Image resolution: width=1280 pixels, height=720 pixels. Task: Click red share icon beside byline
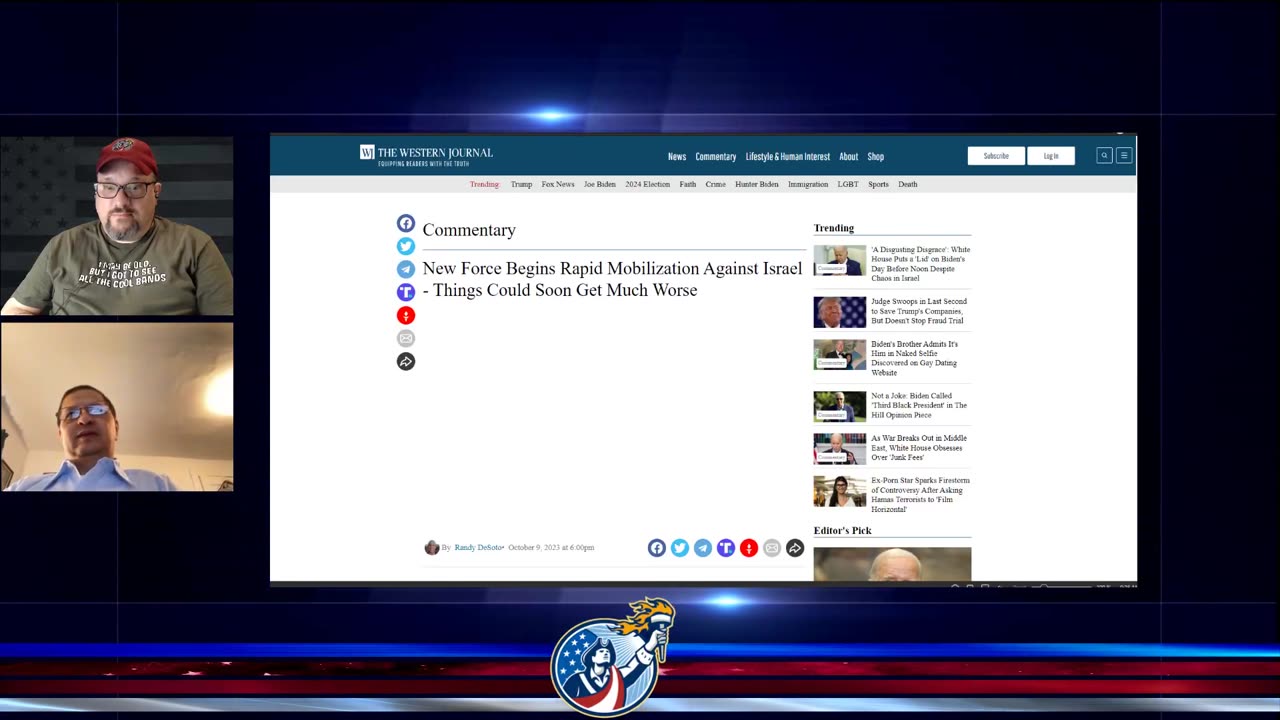(748, 547)
